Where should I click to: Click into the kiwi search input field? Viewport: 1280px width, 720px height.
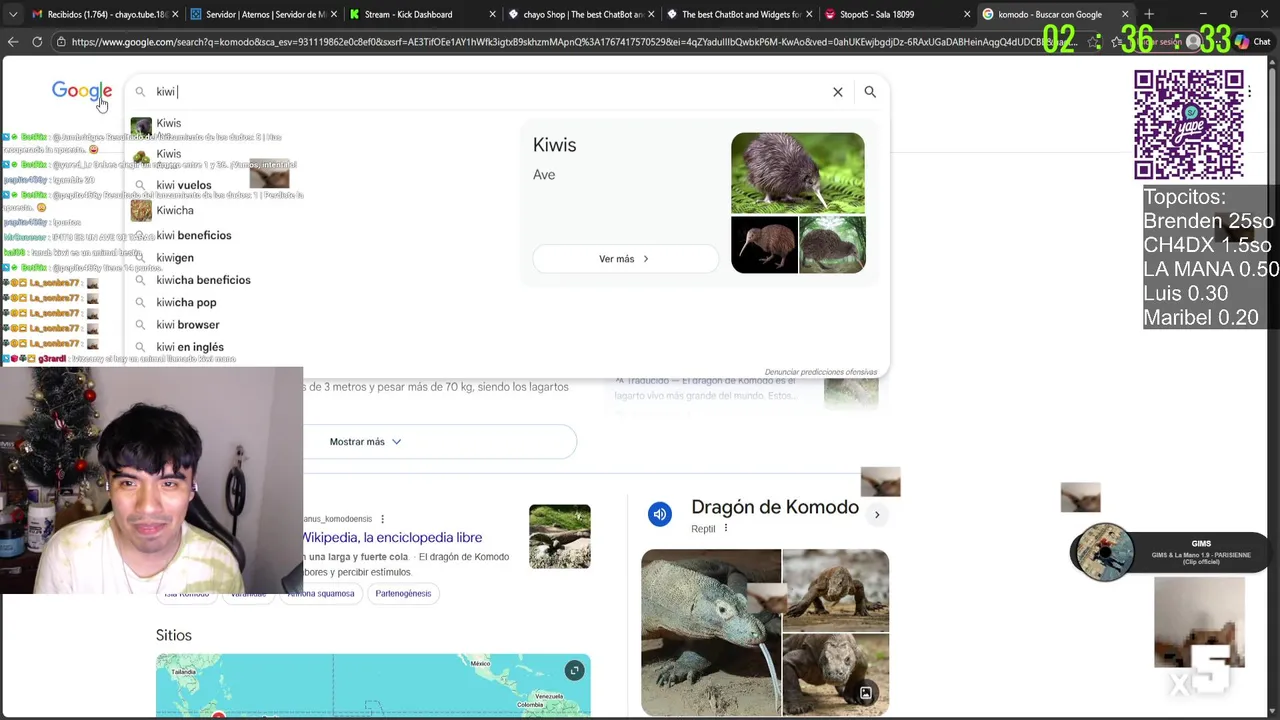point(490,92)
